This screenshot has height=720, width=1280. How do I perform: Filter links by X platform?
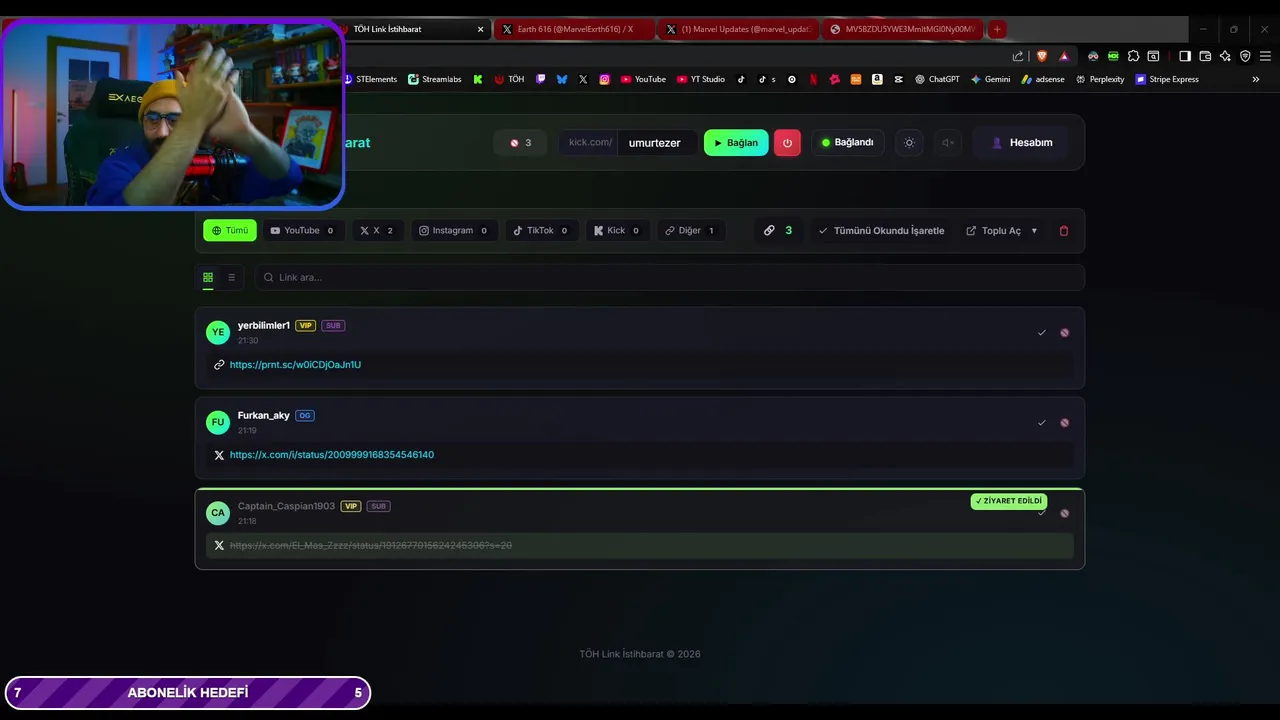tap(378, 231)
